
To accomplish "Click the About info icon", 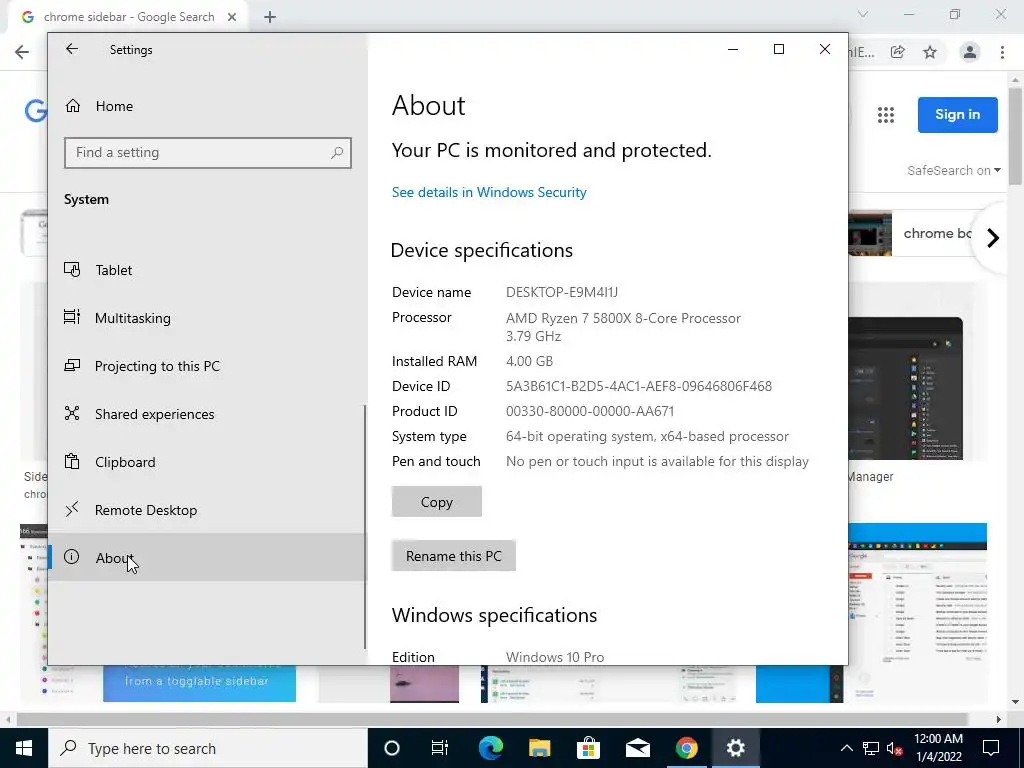I will point(72,556).
